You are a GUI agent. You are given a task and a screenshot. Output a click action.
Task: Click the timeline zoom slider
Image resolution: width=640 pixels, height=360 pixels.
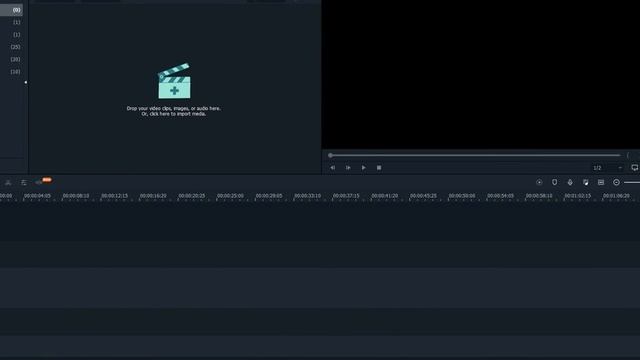click(632, 182)
